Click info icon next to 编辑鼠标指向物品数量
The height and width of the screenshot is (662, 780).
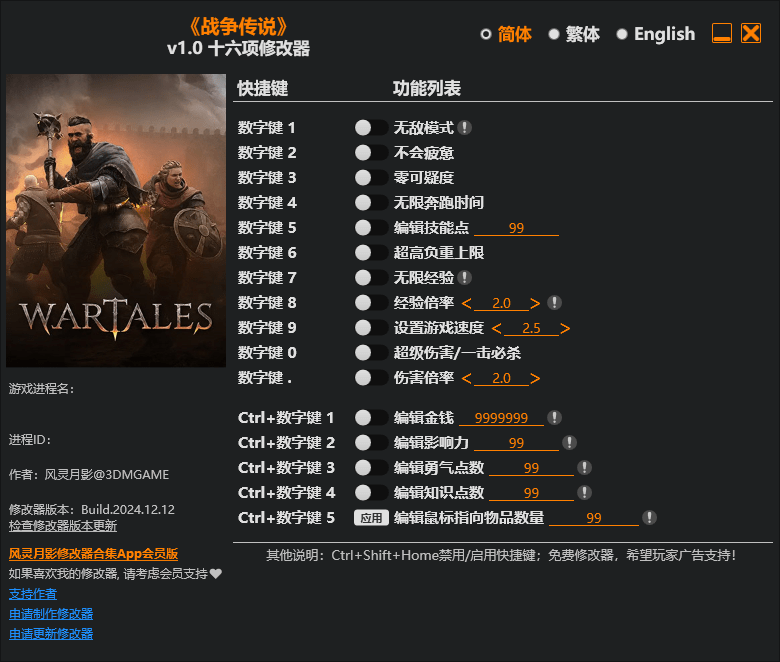pos(649,517)
